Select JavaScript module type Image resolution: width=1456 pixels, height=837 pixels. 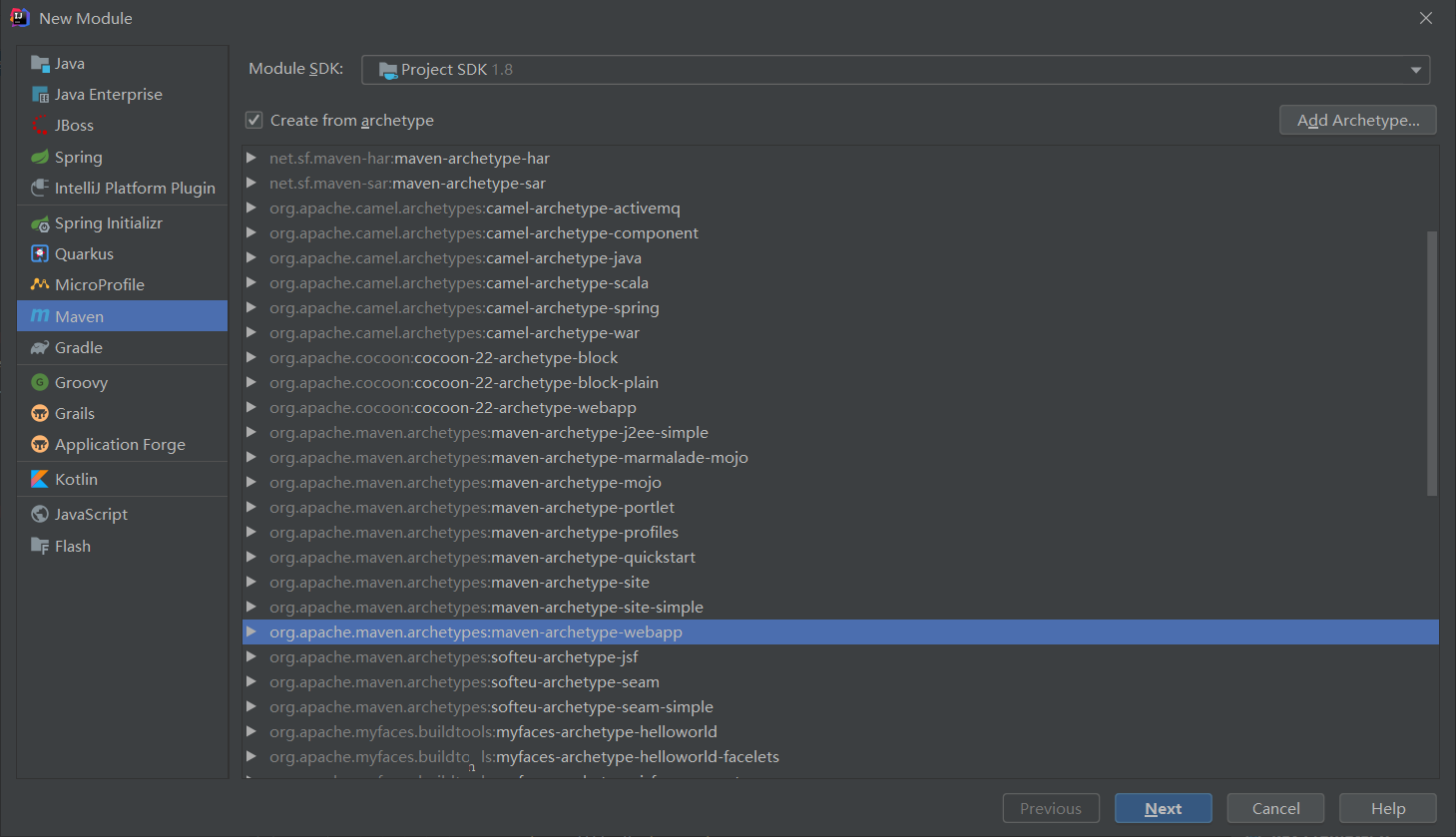click(122, 514)
